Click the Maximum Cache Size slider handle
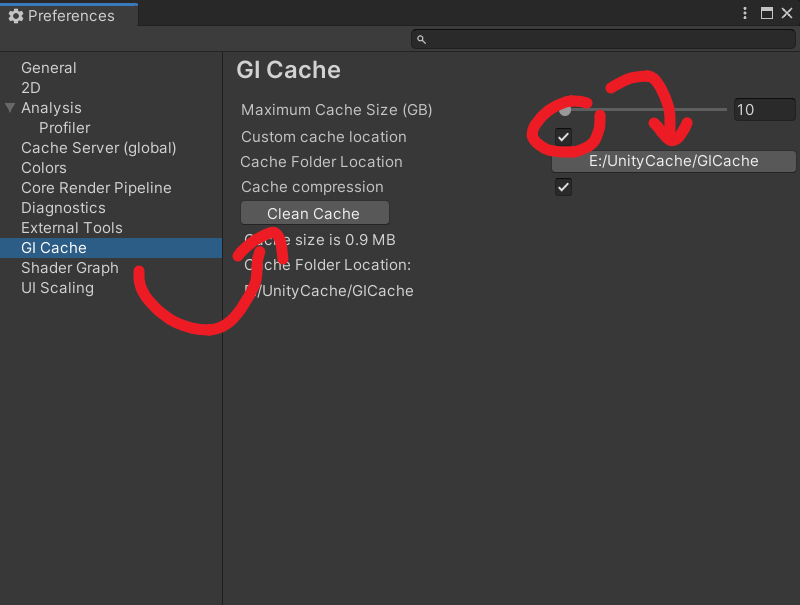The image size is (800, 605). 565,111
